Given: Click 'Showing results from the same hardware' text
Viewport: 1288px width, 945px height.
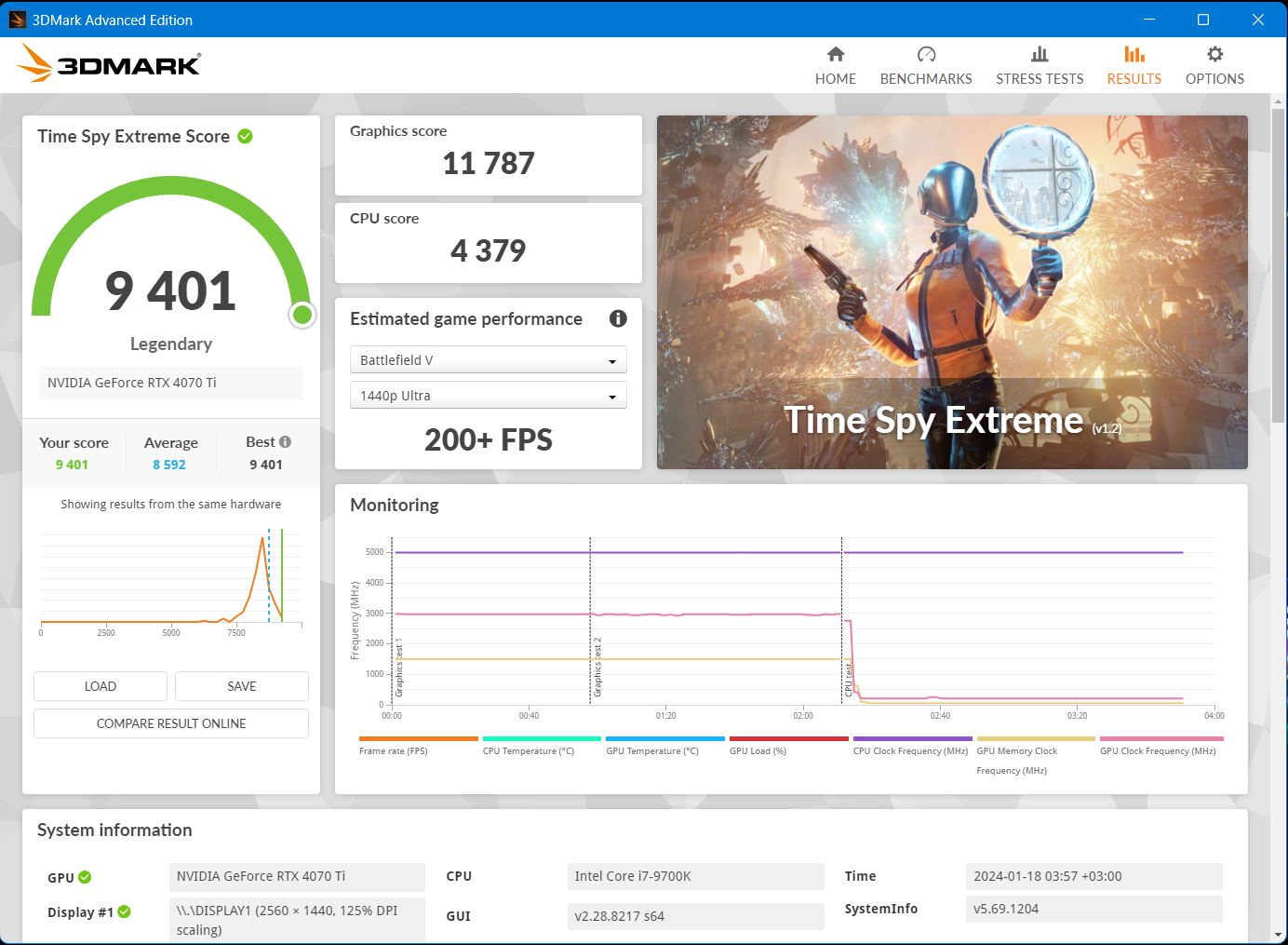Looking at the screenshot, I should (171, 504).
